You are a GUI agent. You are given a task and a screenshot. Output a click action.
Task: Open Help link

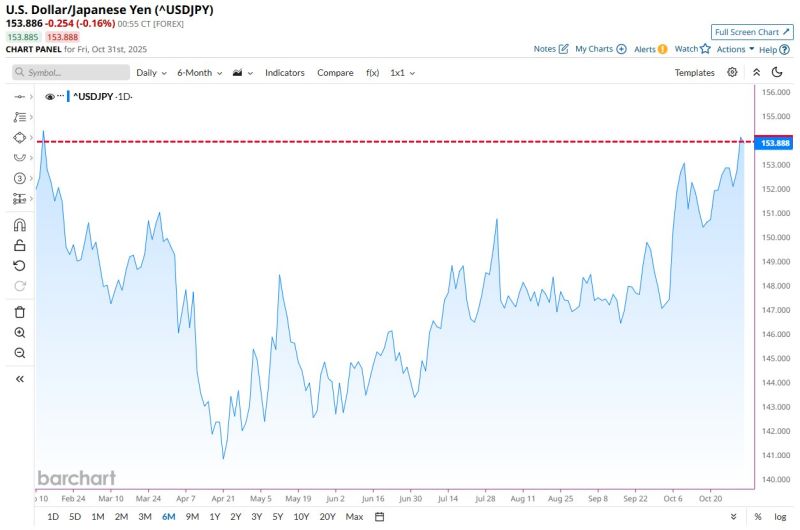774,49
